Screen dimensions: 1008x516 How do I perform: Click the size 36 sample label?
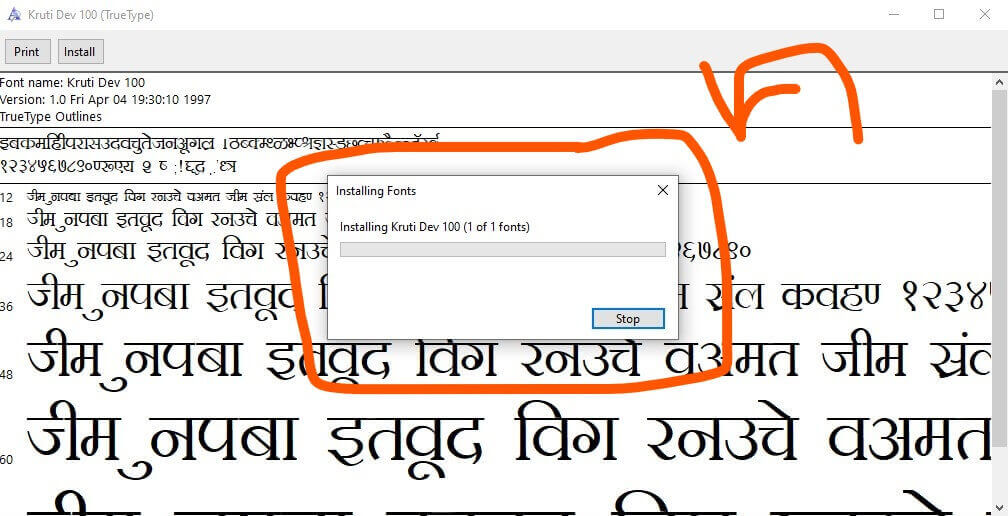(x=6, y=307)
